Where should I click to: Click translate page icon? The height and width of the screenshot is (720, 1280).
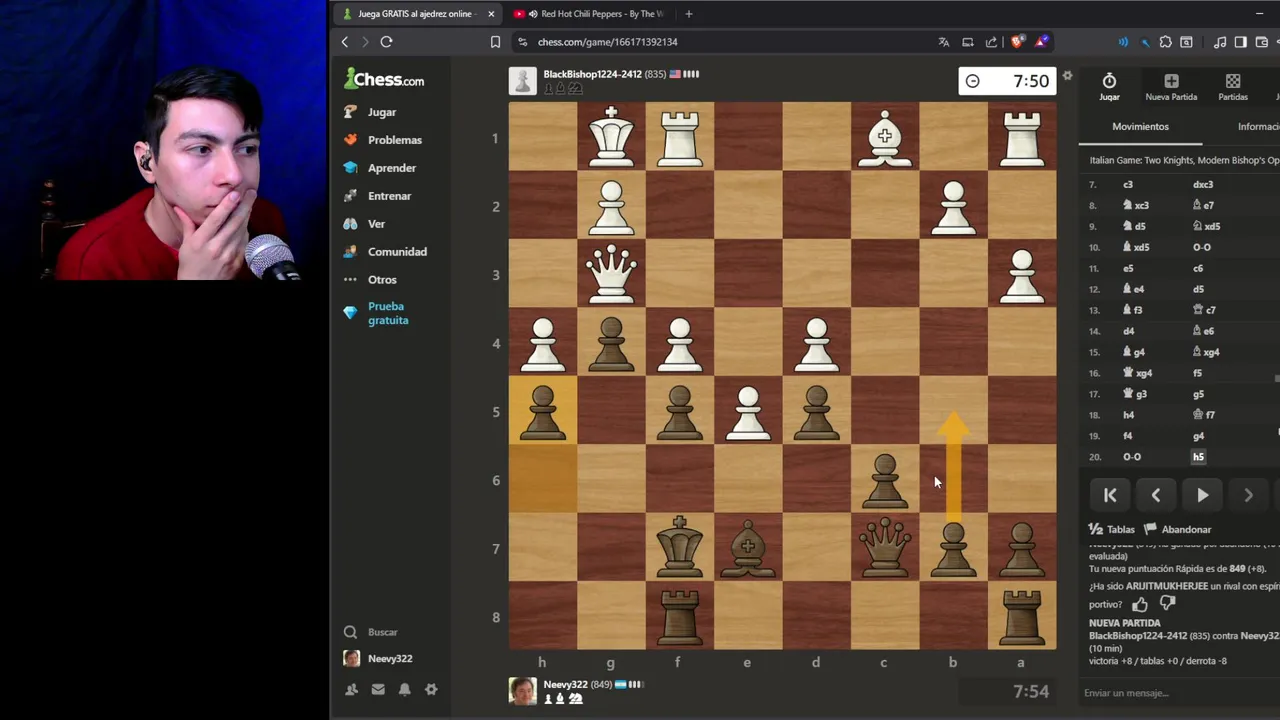point(943,42)
